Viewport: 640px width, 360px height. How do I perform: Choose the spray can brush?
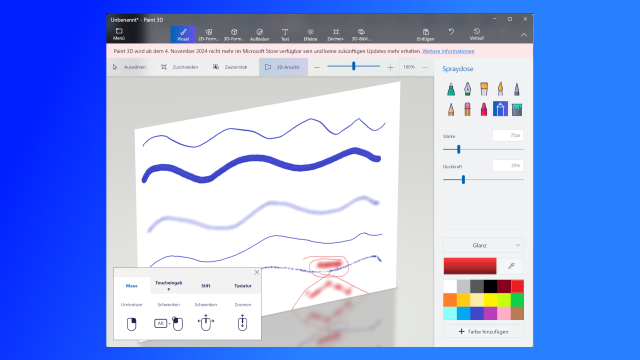(x=500, y=109)
